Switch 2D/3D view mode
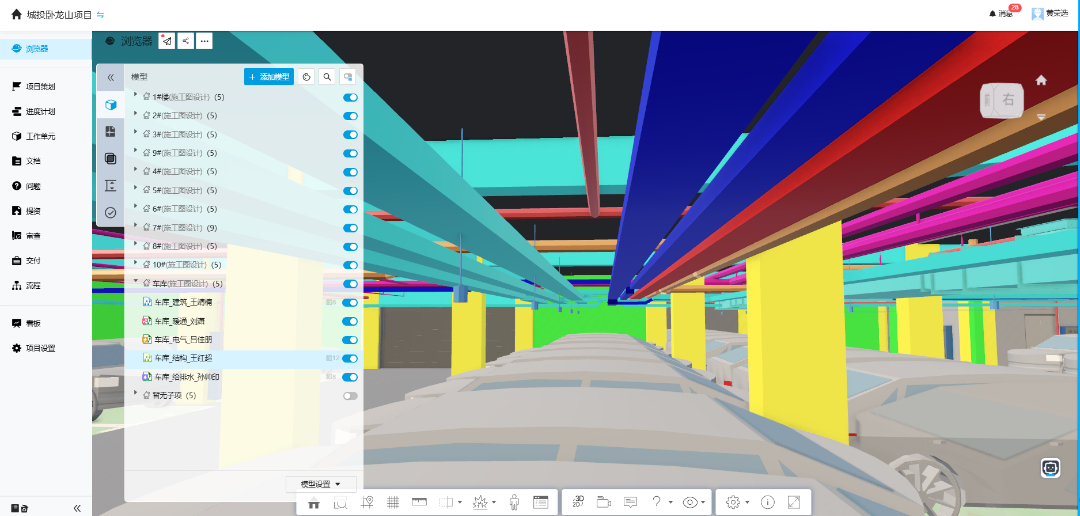Viewport: 1080px width, 516px height. point(578,502)
